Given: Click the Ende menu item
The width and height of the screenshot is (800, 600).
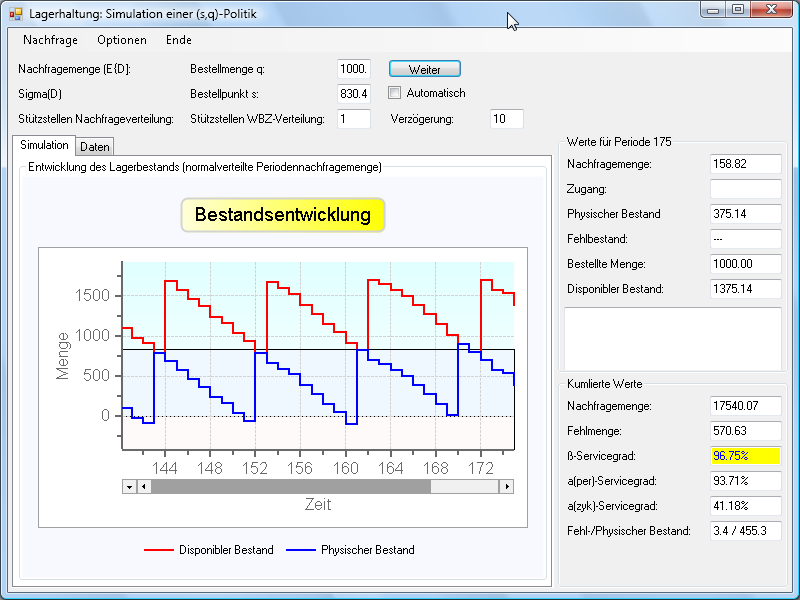Looking at the screenshot, I should pos(179,40).
